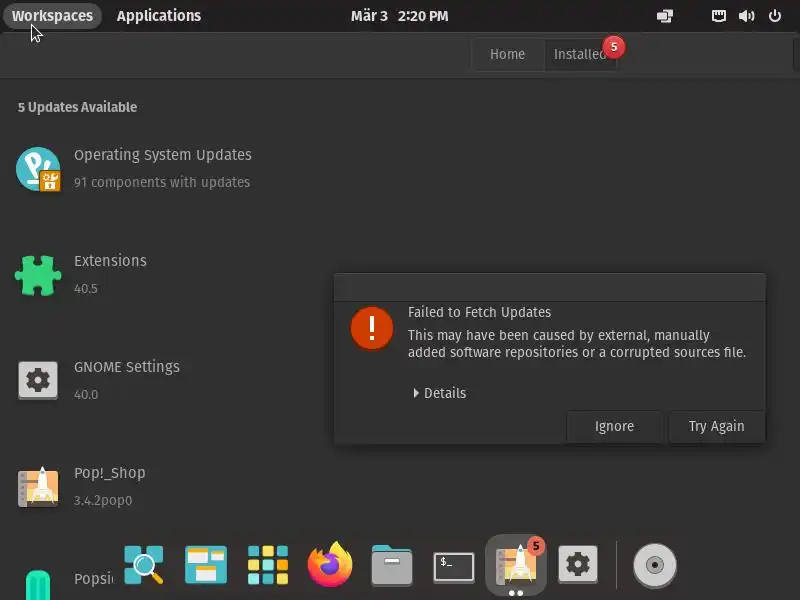Screen dimensions: 800x600
Task: Click the window tiling indicator icon
Action: (665, 16)
